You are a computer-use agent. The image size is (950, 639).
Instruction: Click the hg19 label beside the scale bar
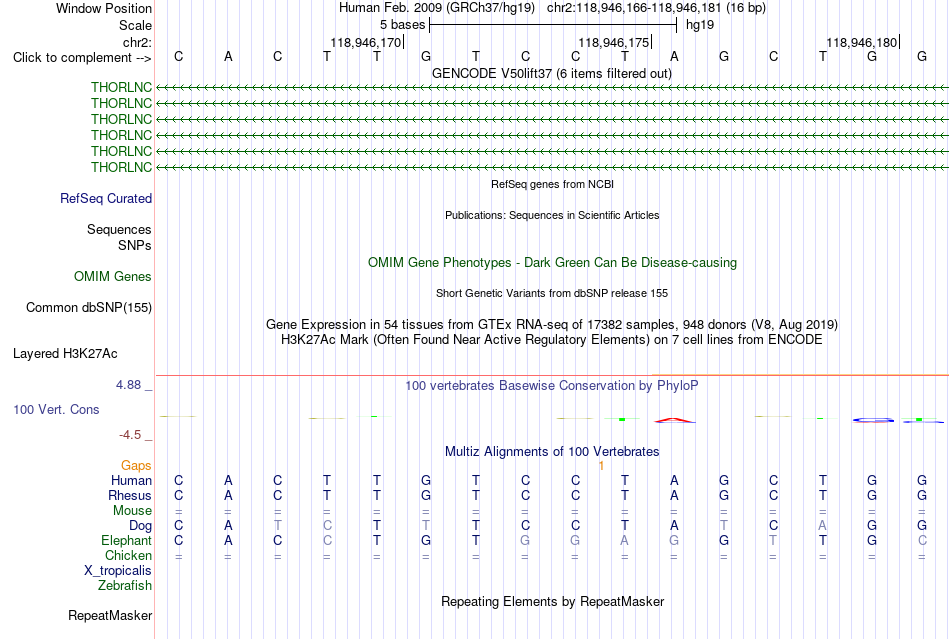pyautogui.click(x=700, y=25)
